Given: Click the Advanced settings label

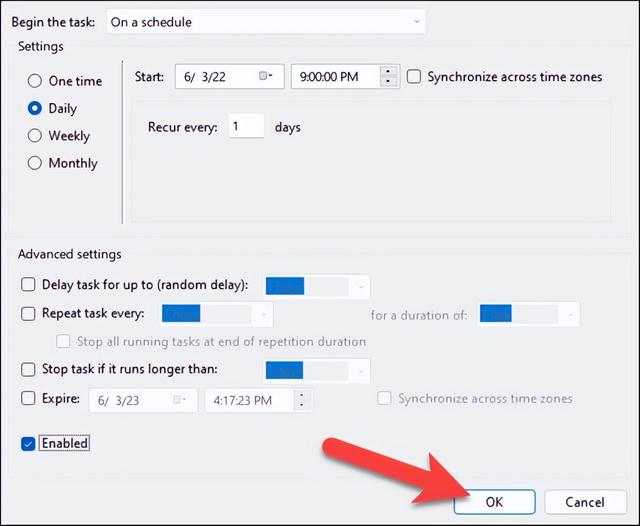Looking at the screenshot, I should [x=69, y=254].
